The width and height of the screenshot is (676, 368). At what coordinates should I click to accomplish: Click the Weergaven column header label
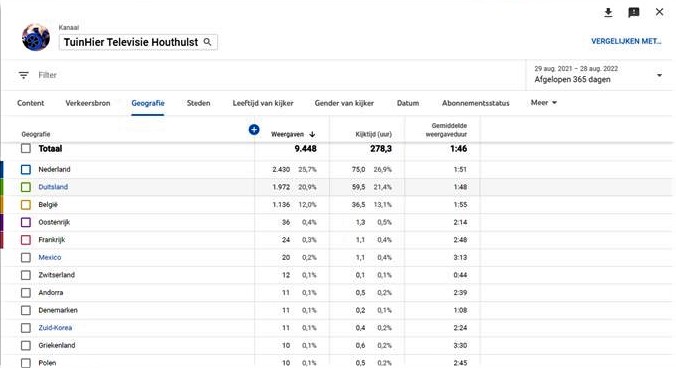pos(287,134)
